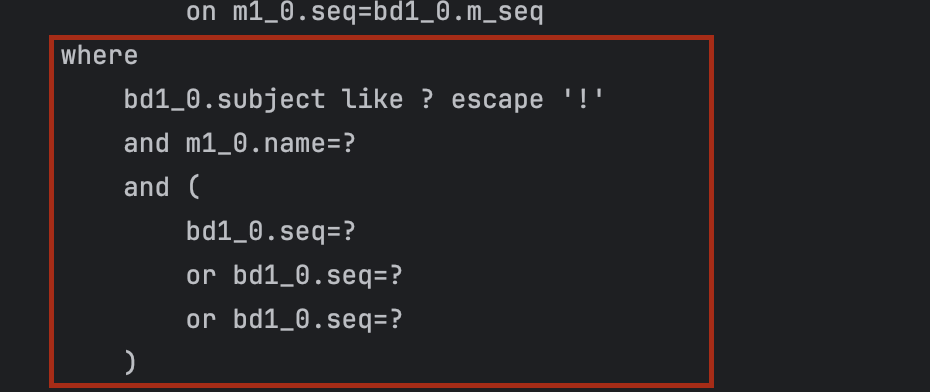Click the 'and' before m1_0.name

[146, 144]
